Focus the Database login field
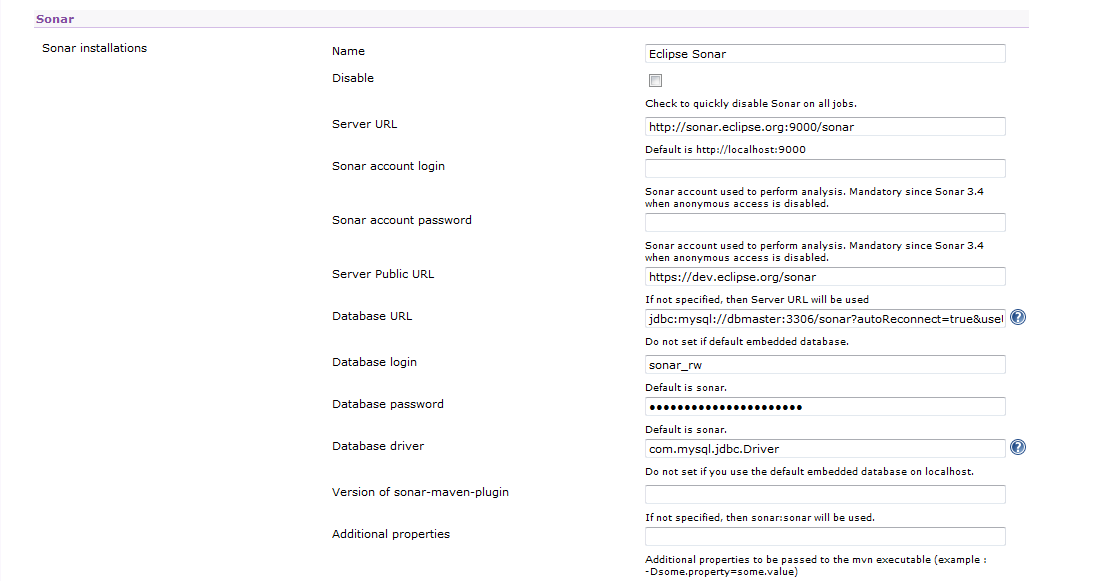The height and width of the screenshot is (581, 1102). 825,365
